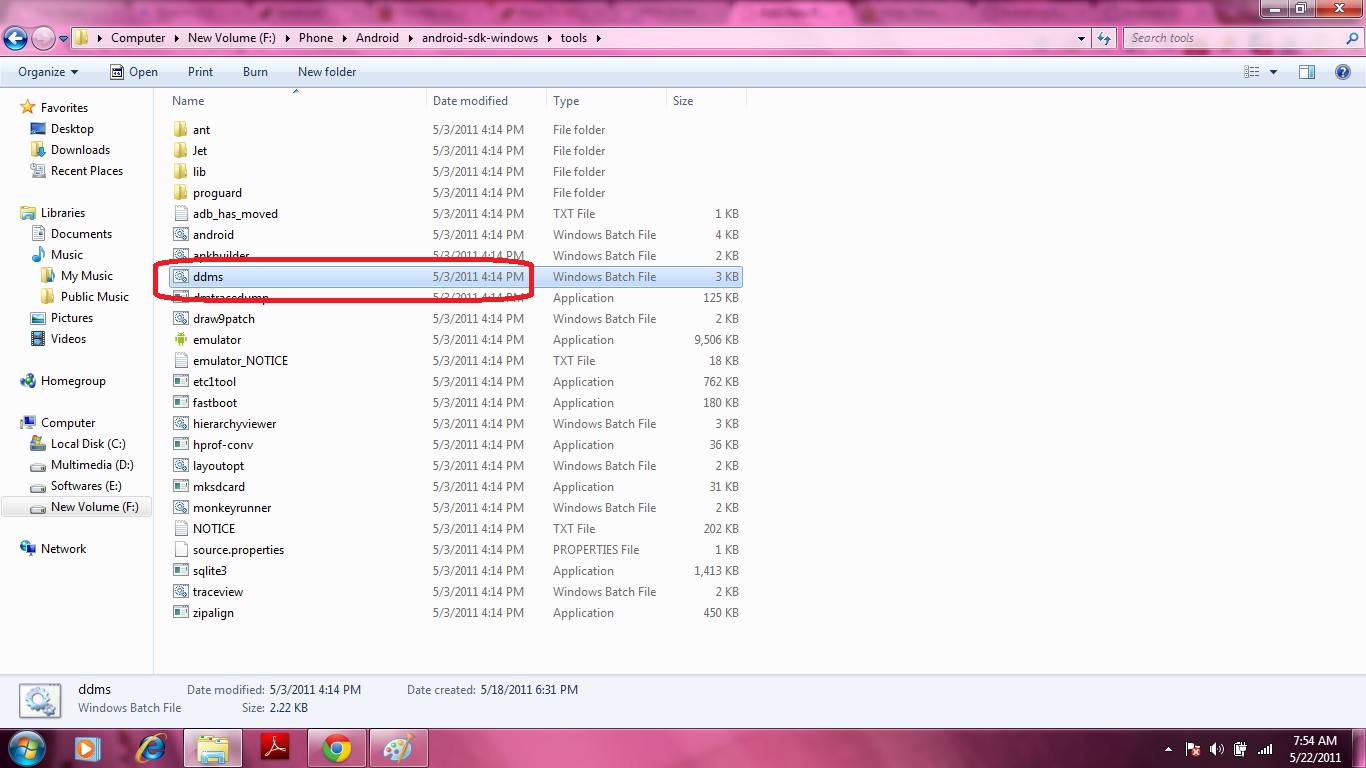The width and height of the screenshot is (1366, 768).
Task: Expand the view options dropdown arrow
Action: click(1273, 72)
